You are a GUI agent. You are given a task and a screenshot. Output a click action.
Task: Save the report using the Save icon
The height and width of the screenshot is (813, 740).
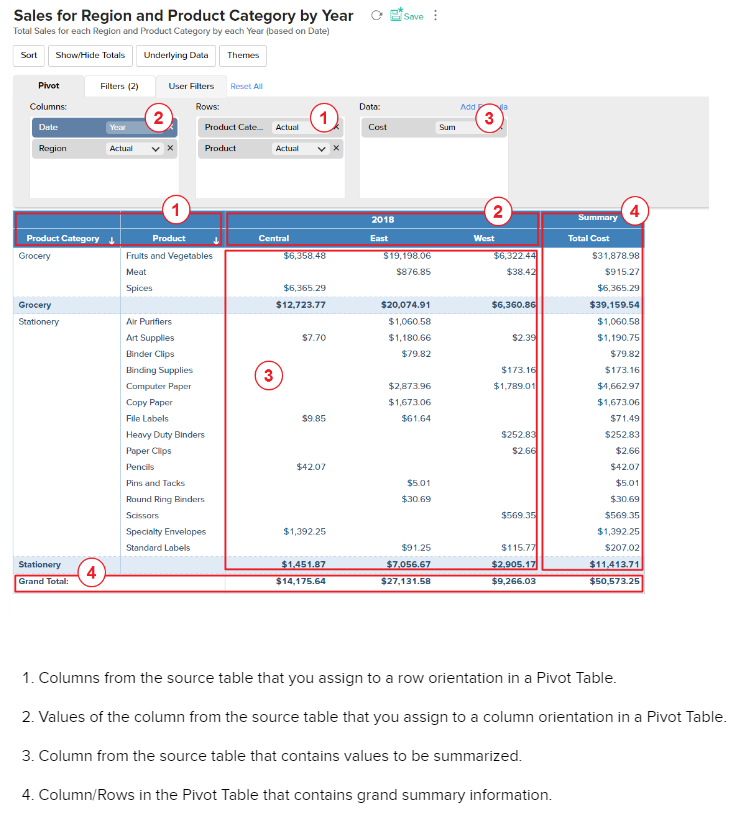(407, 16)
